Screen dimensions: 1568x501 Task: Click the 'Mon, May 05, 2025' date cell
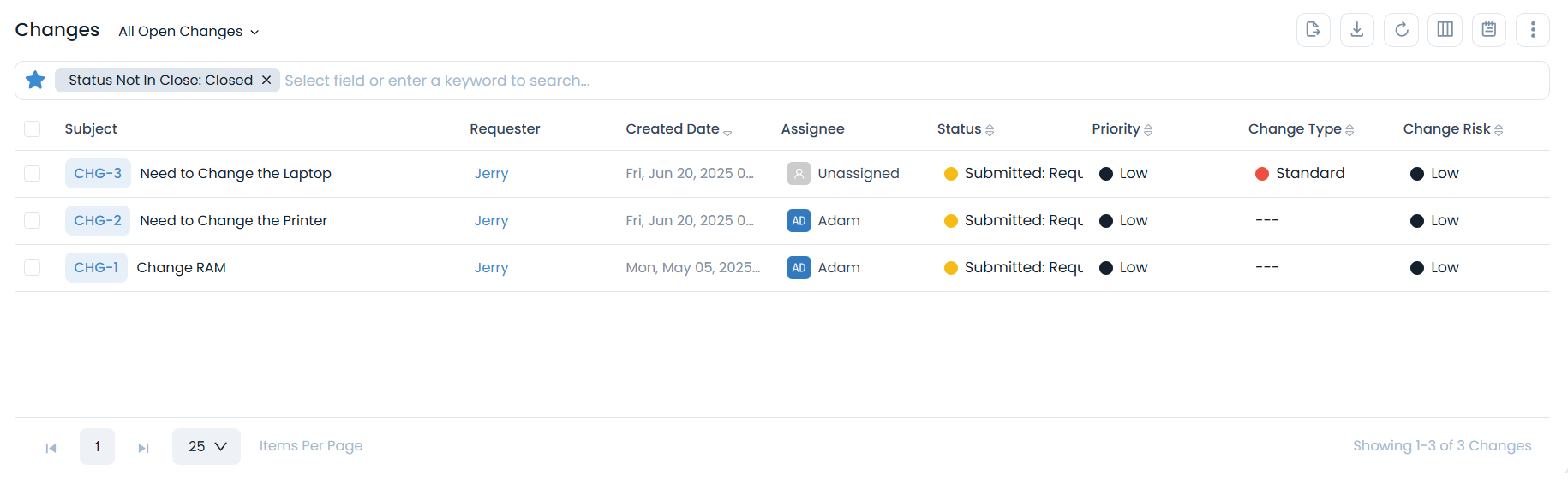(693, 268)
